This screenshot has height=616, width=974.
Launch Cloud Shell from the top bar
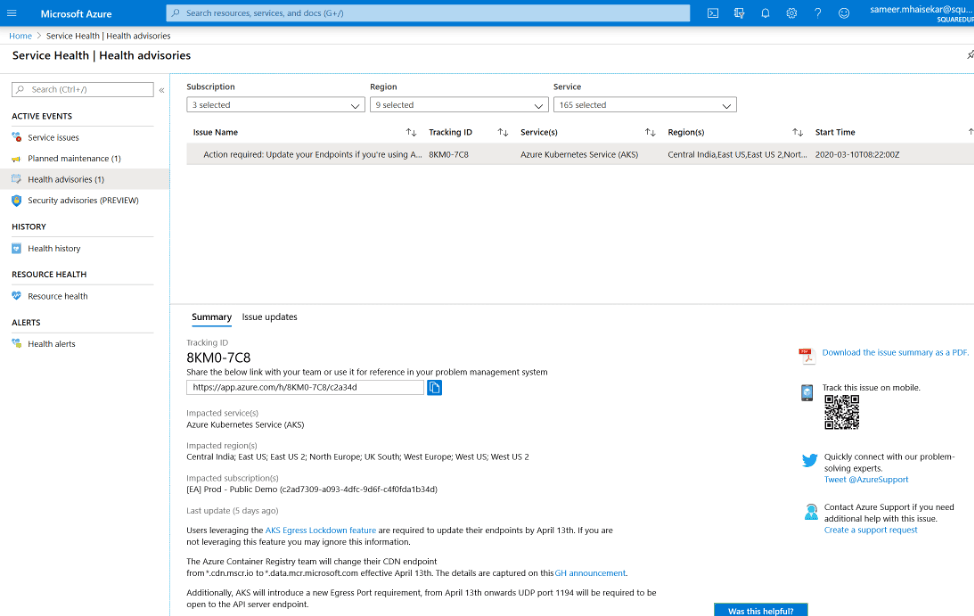click(x=712, y=13)
